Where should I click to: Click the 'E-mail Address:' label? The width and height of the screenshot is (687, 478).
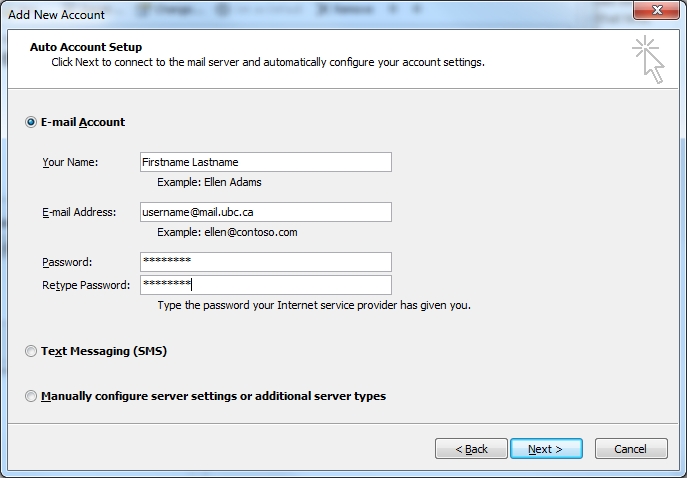pos(79,212)
